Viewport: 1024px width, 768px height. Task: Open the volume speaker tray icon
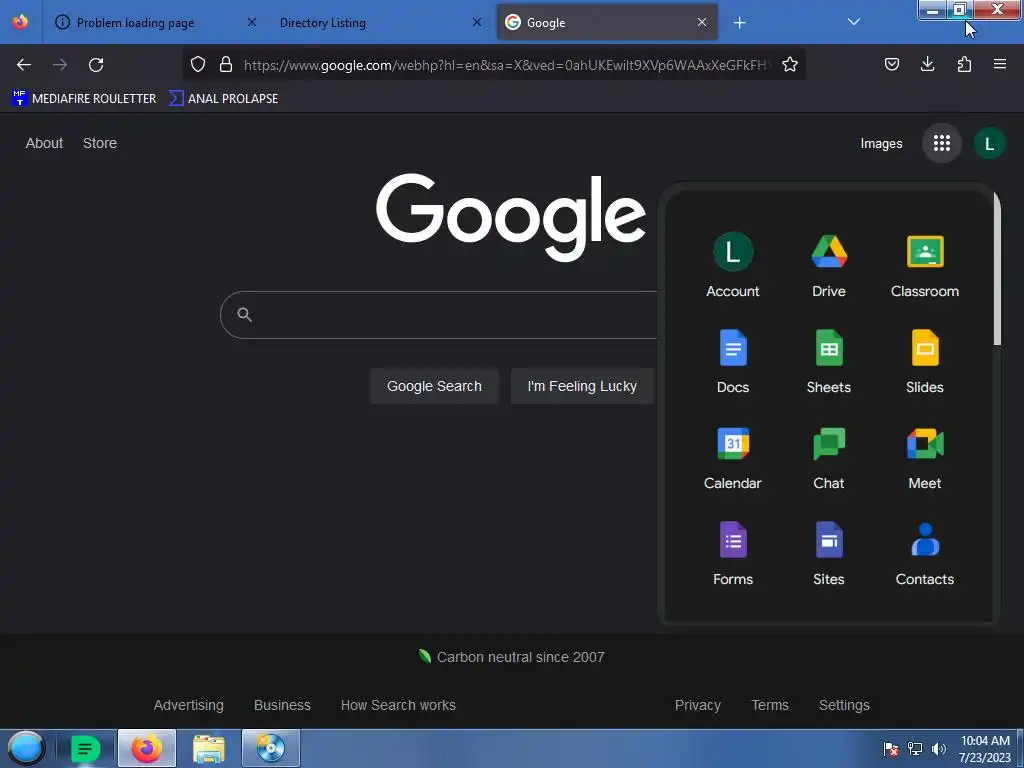(x=939, y=748)
